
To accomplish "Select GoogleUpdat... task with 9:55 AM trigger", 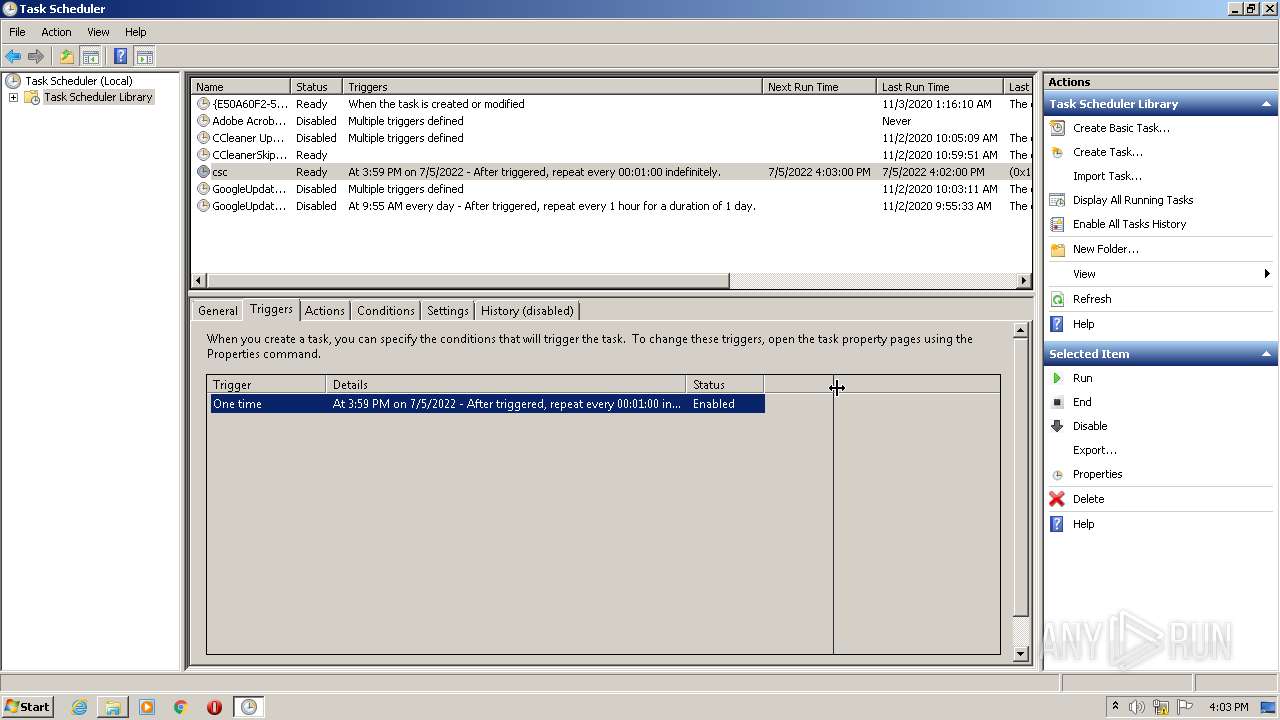I will [x=610, y=206].
